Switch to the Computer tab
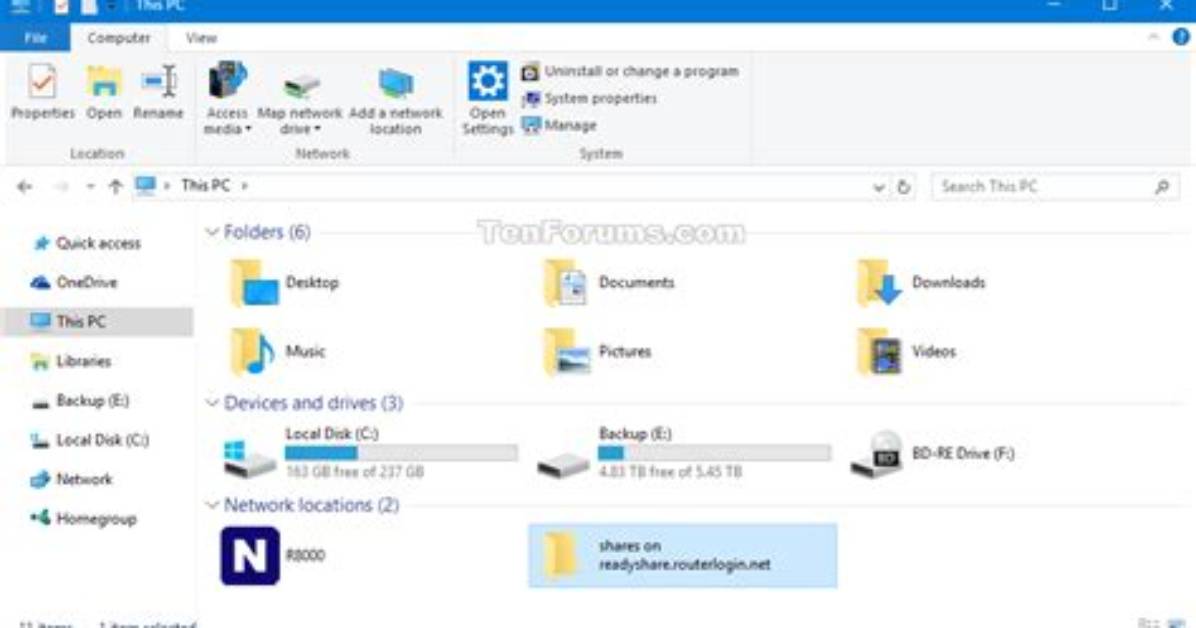The image size is (1196, 628). coord(118,37)
